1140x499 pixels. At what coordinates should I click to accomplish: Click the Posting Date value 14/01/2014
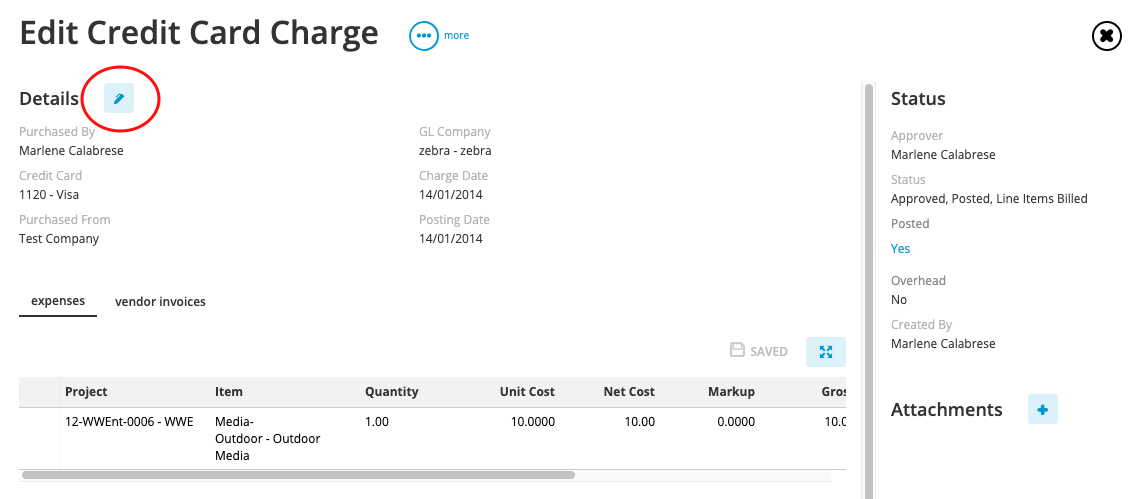tap(451, 239)
